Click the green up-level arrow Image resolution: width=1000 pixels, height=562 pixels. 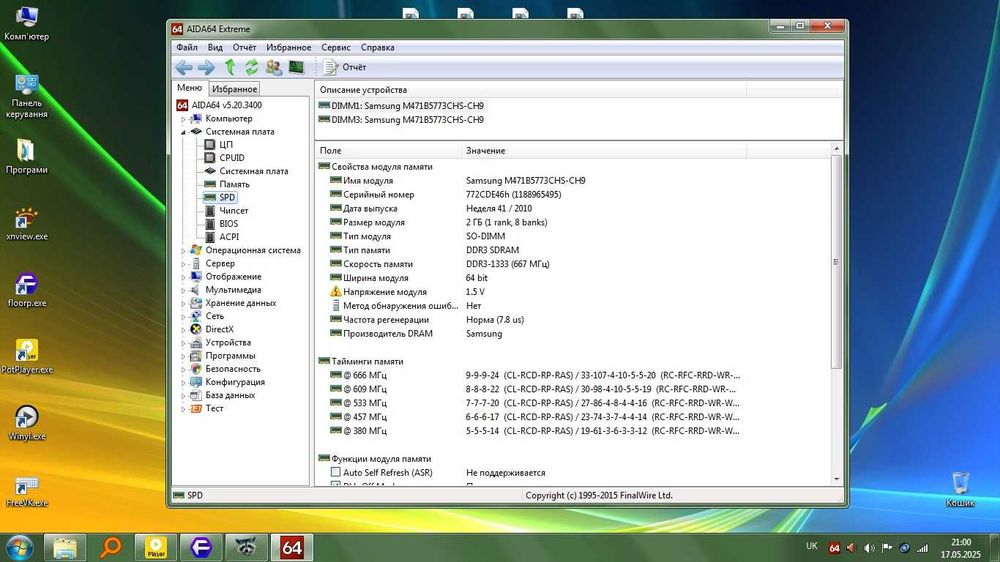click(x=230, y=67)
